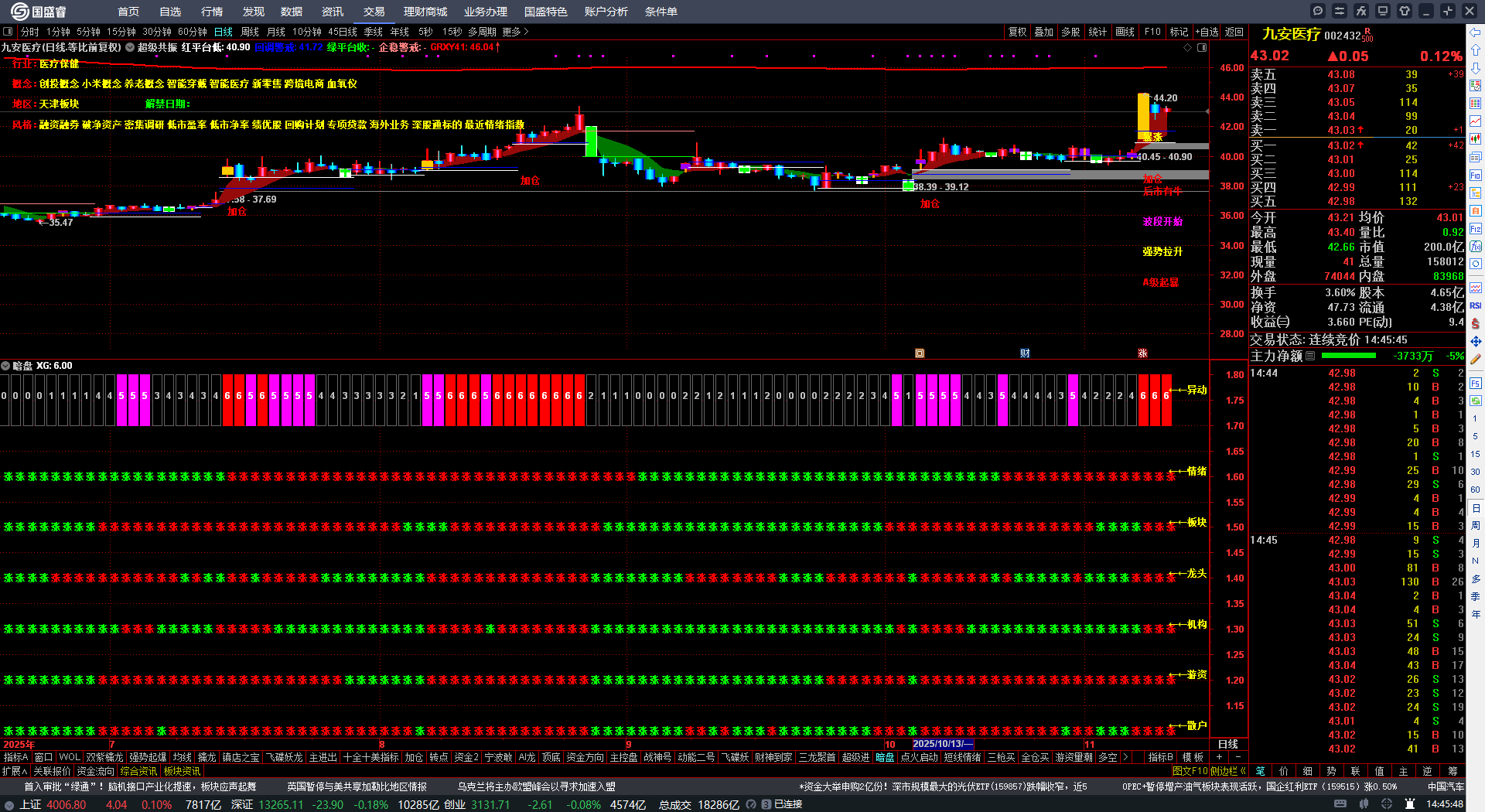Open the f(x) formula icon in right toolbar
1485x812 pixels.
coord(1476,247)
